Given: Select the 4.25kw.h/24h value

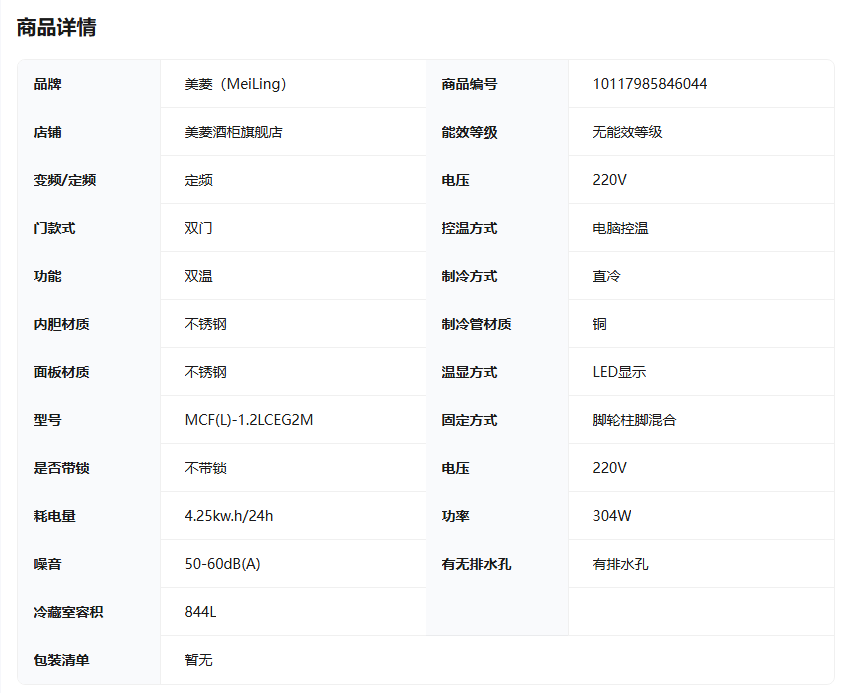Looking at the screenshot, I should (229, 516).
